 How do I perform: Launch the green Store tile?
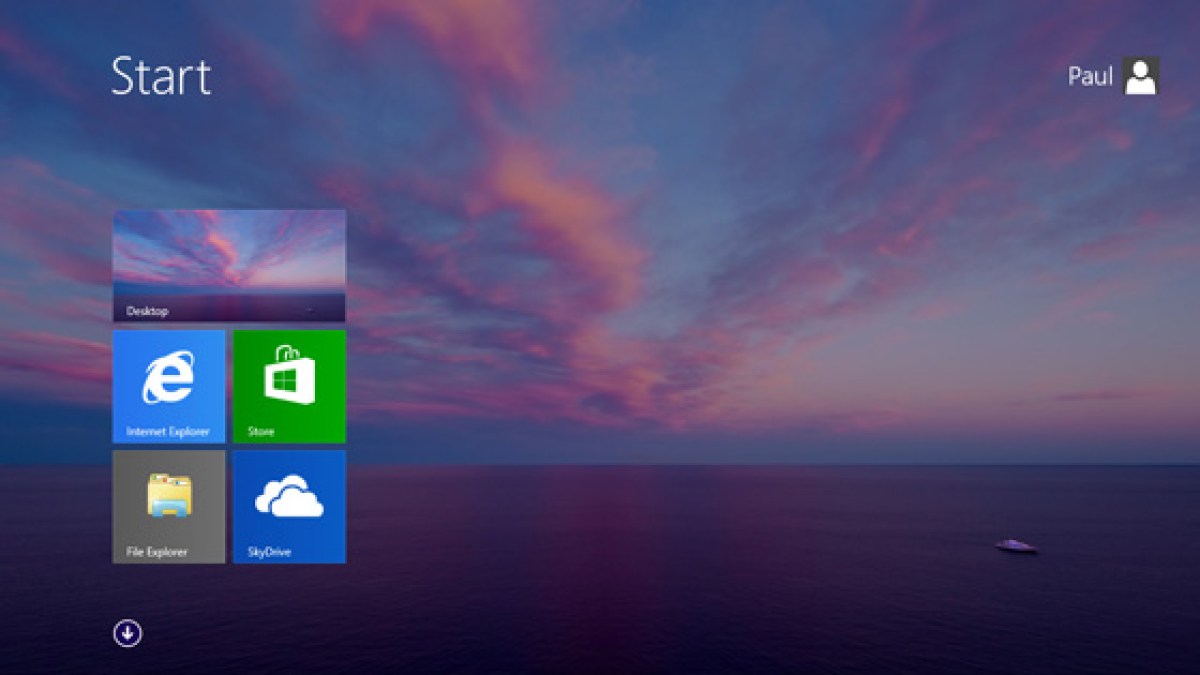289,386
